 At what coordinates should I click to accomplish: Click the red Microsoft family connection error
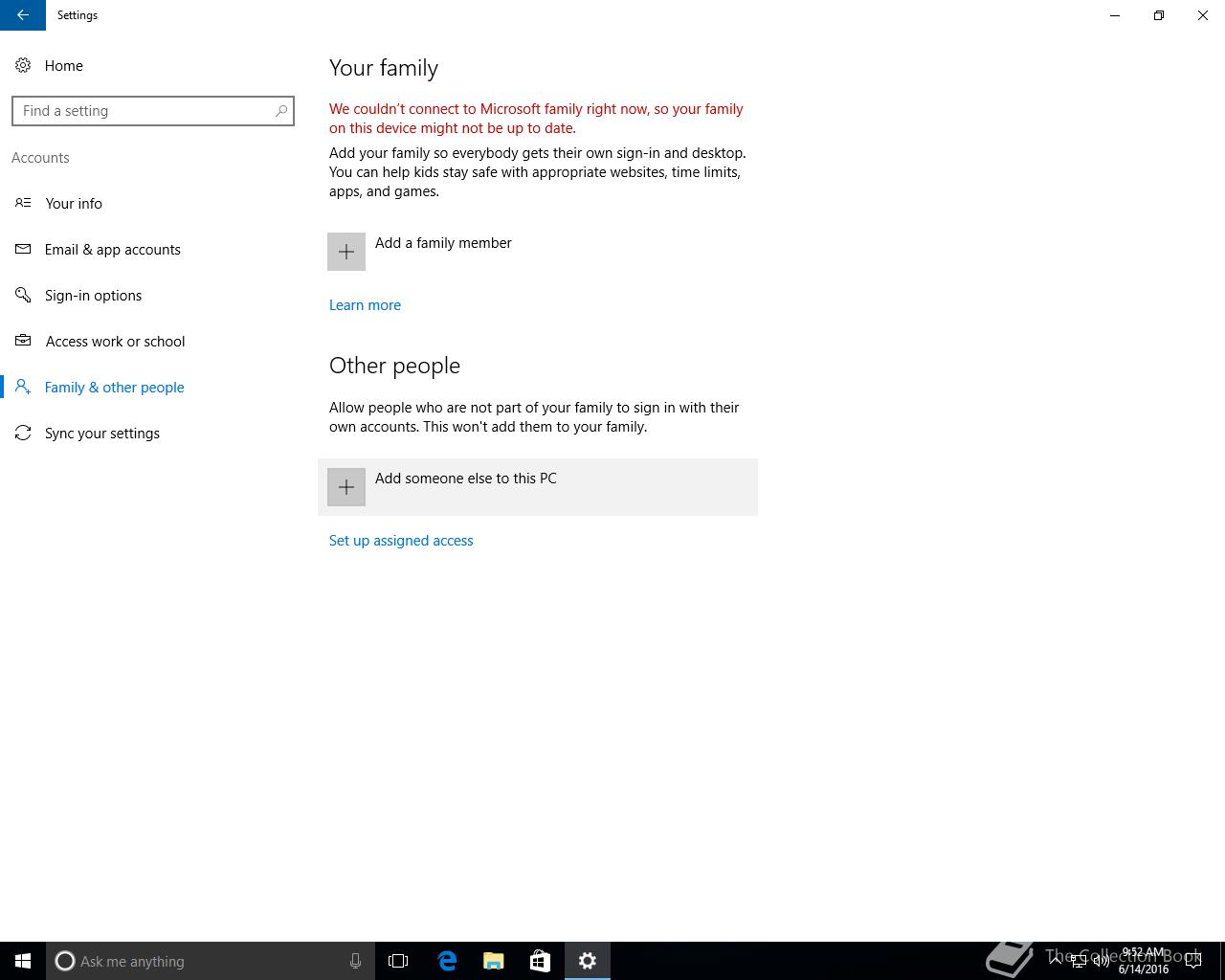click(536, 119)
